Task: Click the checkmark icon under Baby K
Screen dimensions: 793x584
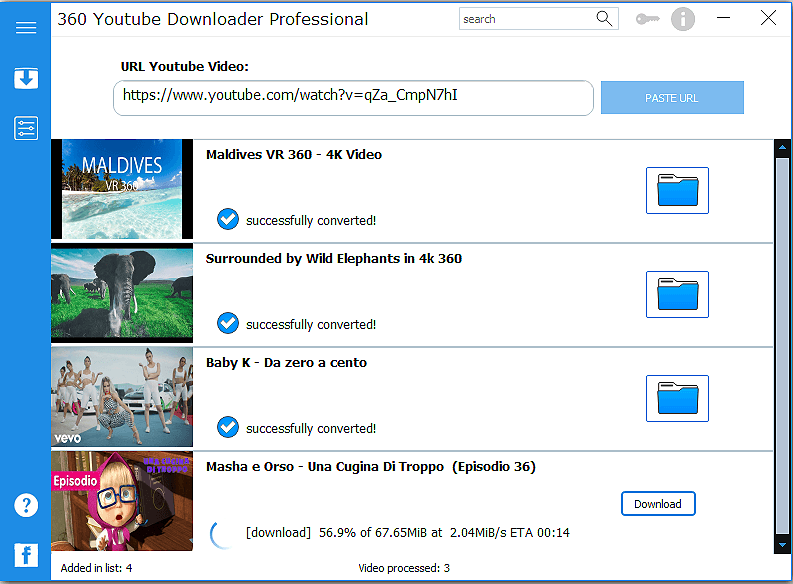Action: (228, 427)
